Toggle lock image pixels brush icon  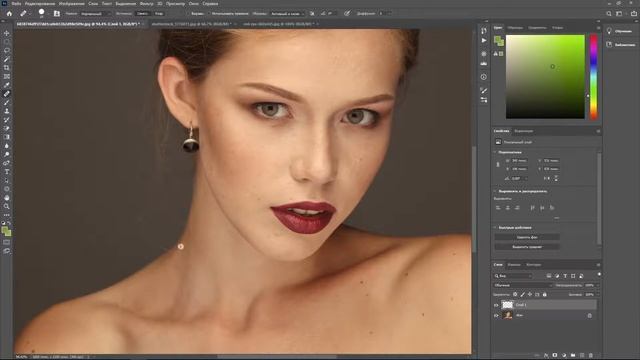click(522, 294)
